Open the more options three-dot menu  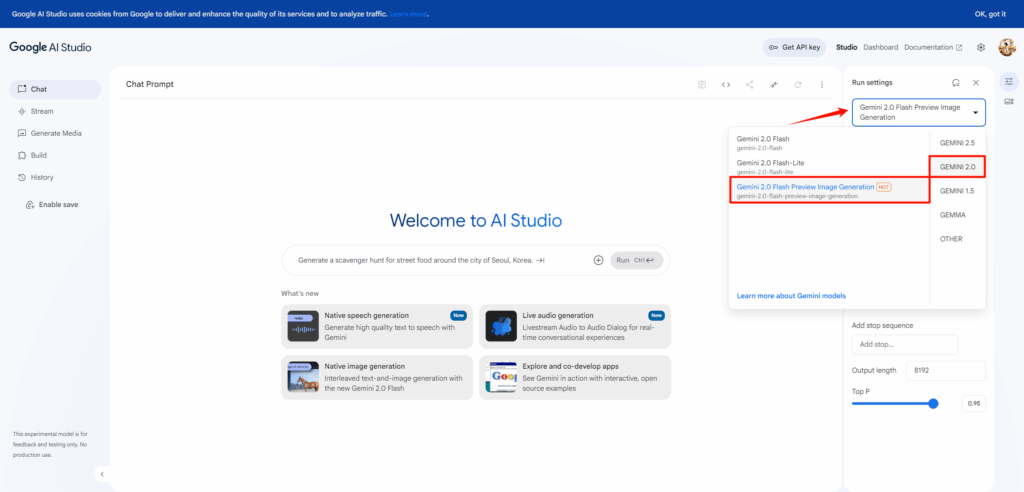coord(822,84)
